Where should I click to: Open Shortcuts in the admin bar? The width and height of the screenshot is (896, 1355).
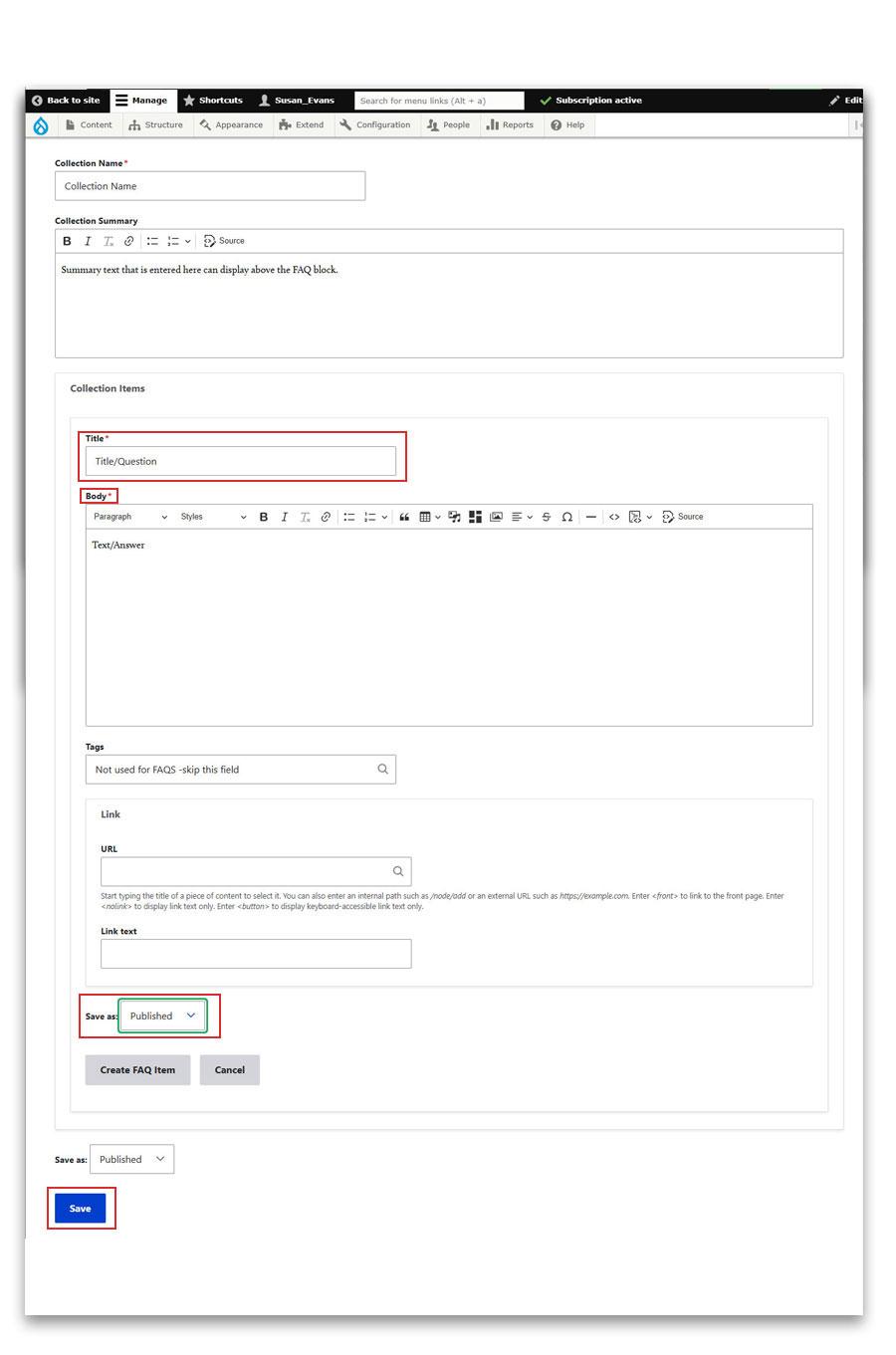tap(213, 101)
